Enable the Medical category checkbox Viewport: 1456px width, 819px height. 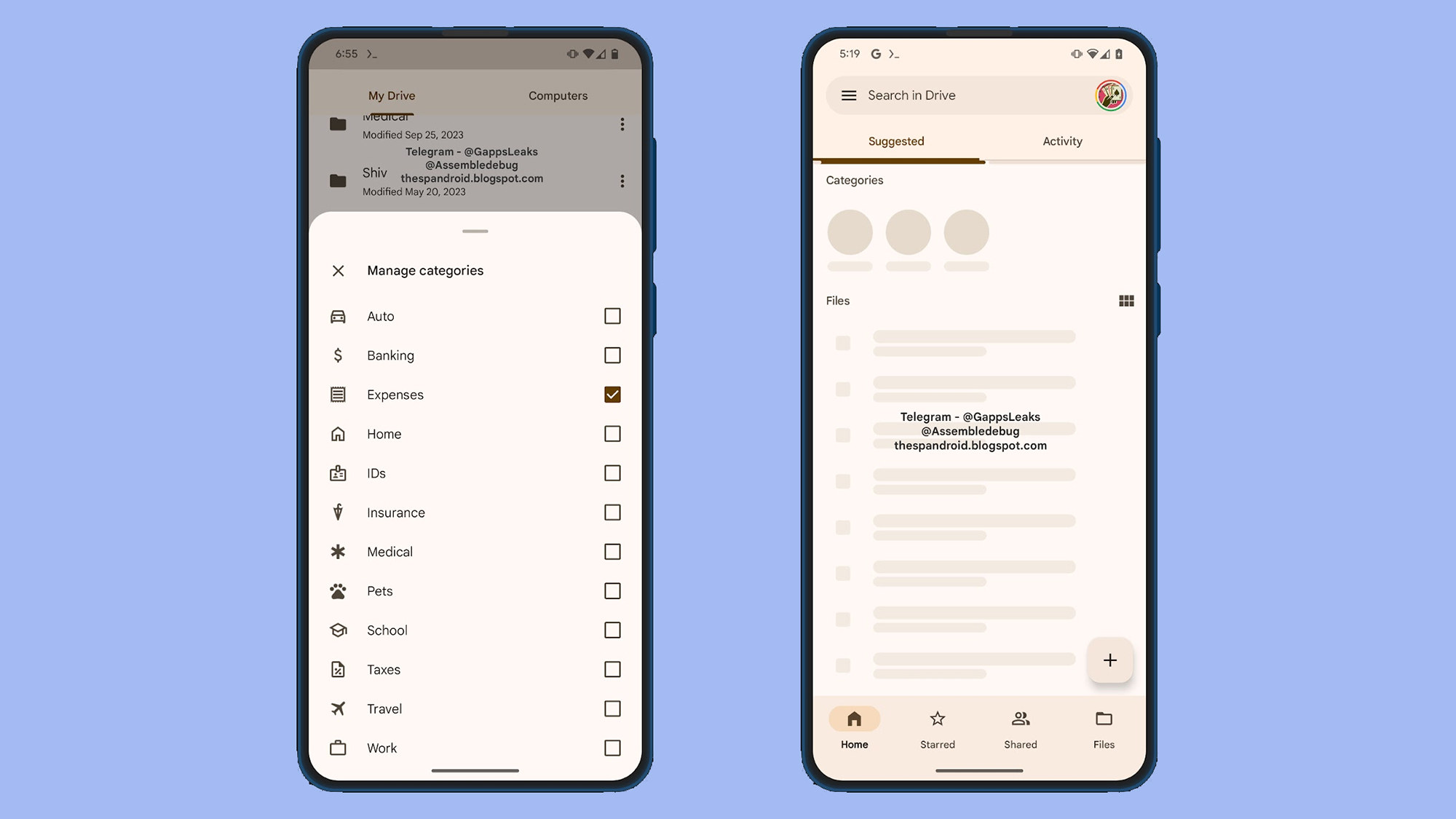(612, 551)
